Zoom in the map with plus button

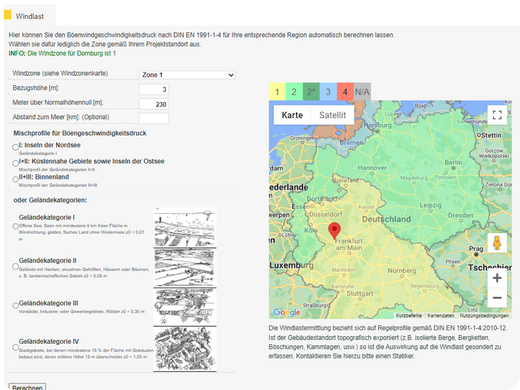(497, 278)
